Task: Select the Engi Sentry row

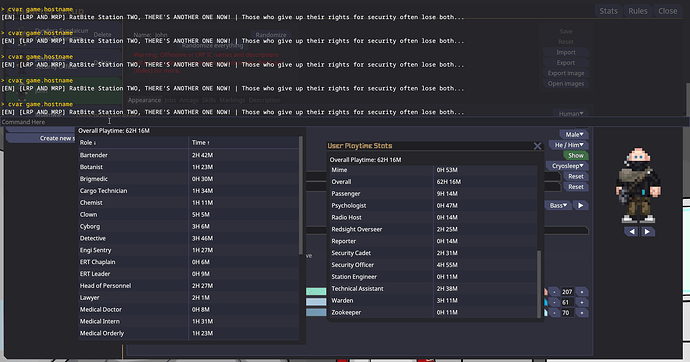Action: pyautogui.click(x=188, y=250)
